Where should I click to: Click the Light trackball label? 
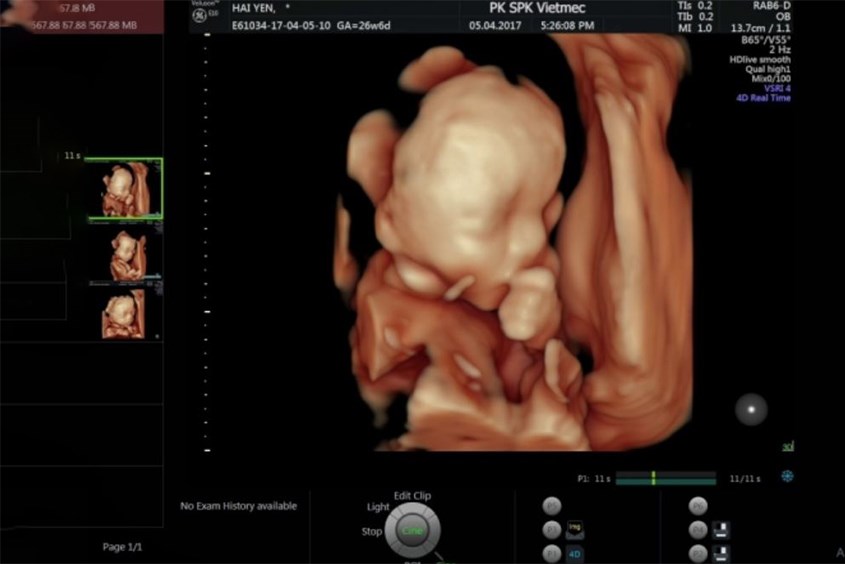[378, 507]
